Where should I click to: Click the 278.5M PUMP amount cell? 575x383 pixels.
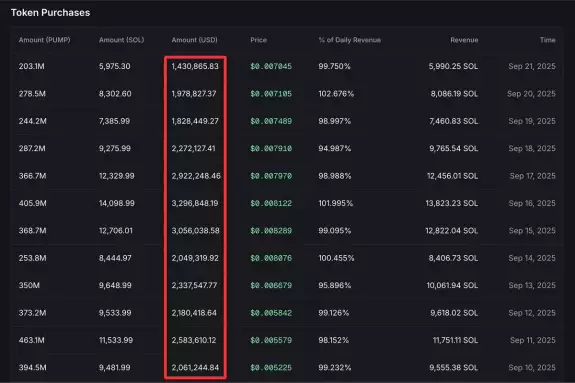[32, 94]
